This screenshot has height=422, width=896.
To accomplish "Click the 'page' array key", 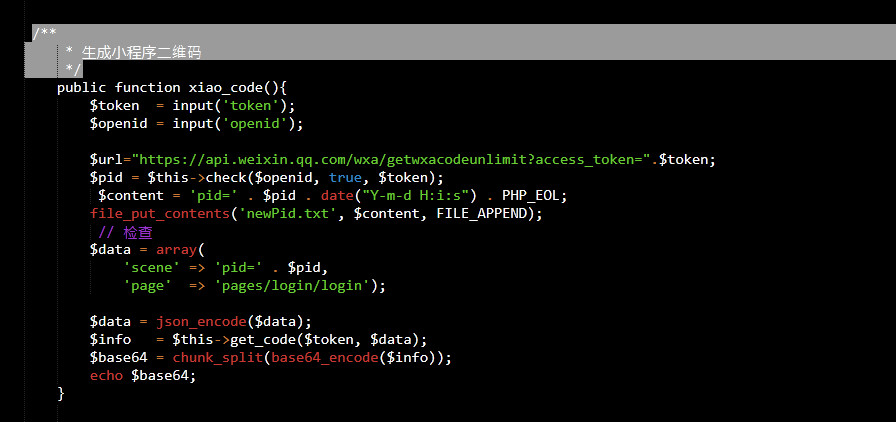I will [147, 285].
